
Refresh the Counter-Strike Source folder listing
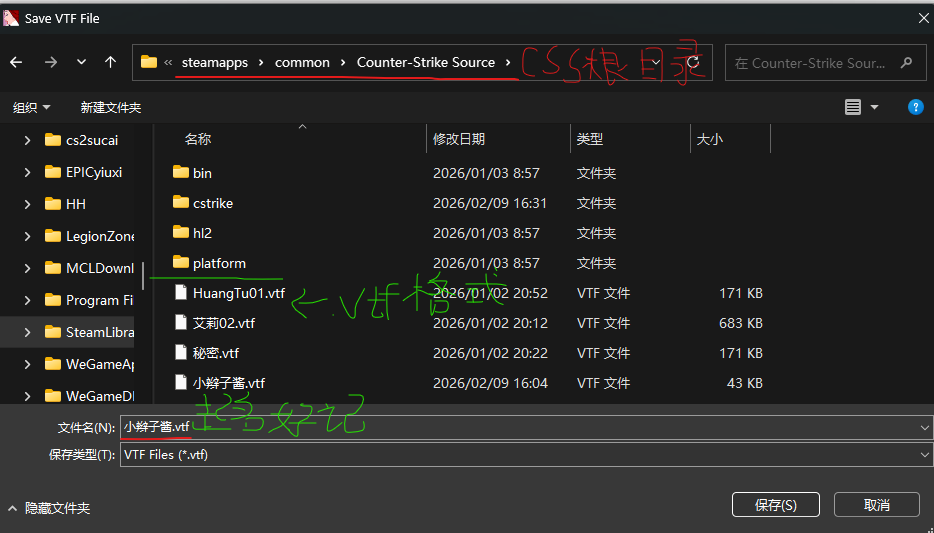[x=693, y=62]
